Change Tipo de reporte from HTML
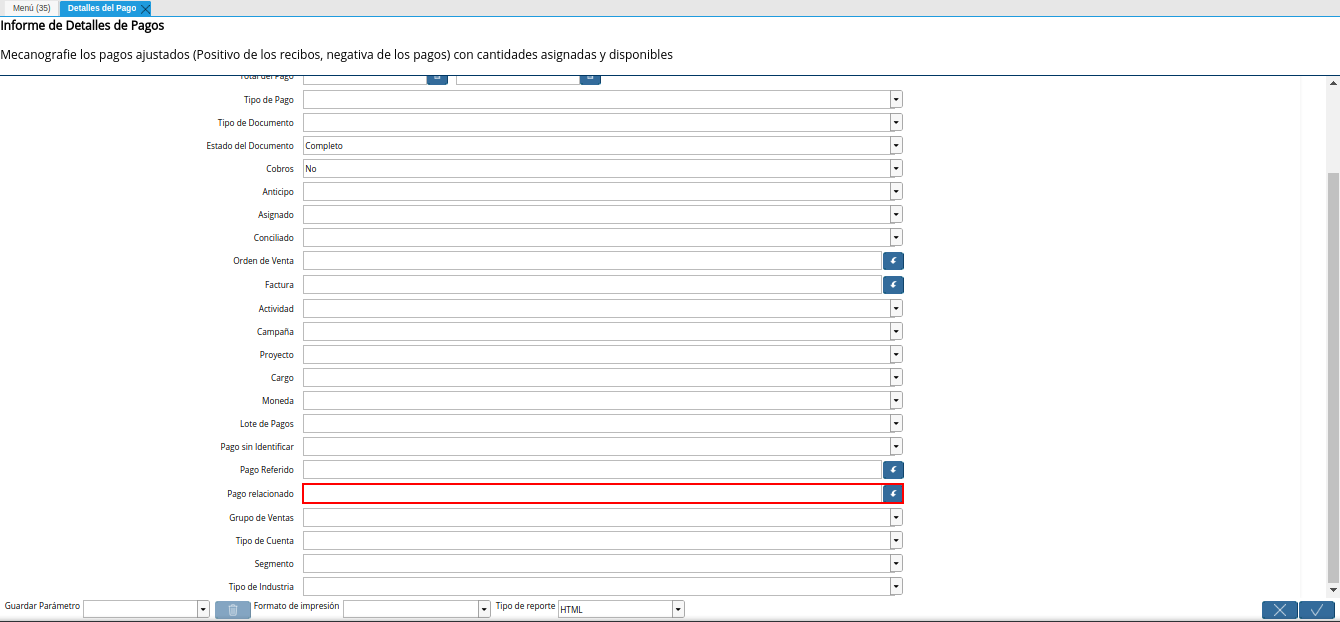 (678, 610)
